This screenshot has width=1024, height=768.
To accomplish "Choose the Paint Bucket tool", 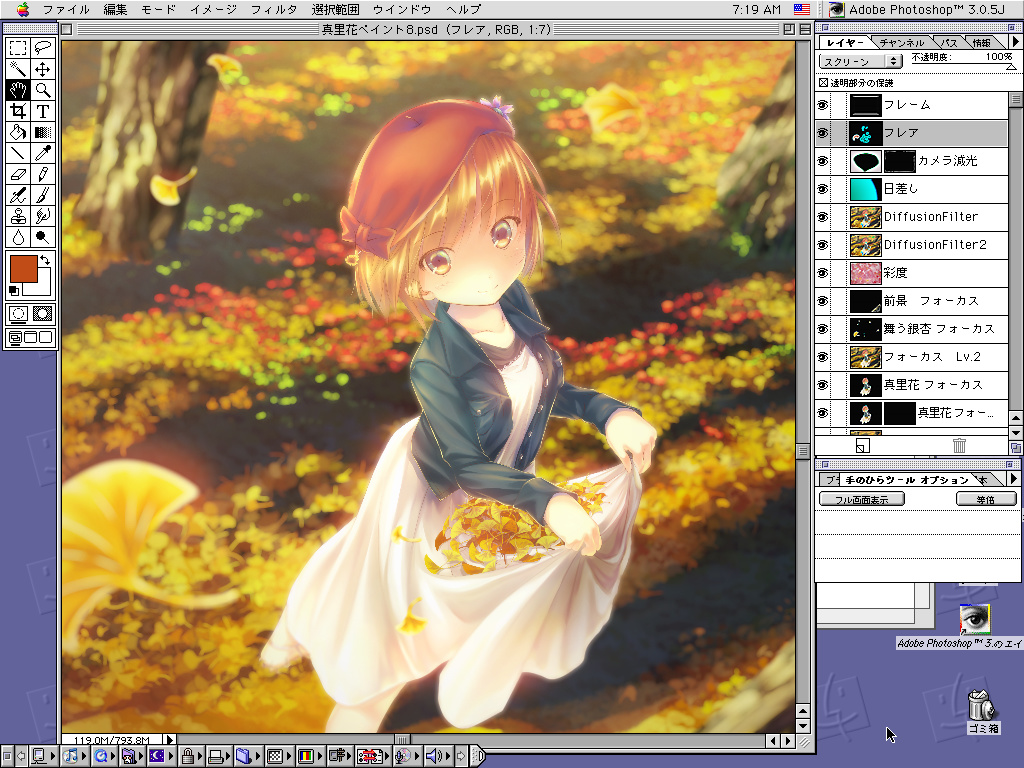I will pyautogui.click(x=18, y=132).
